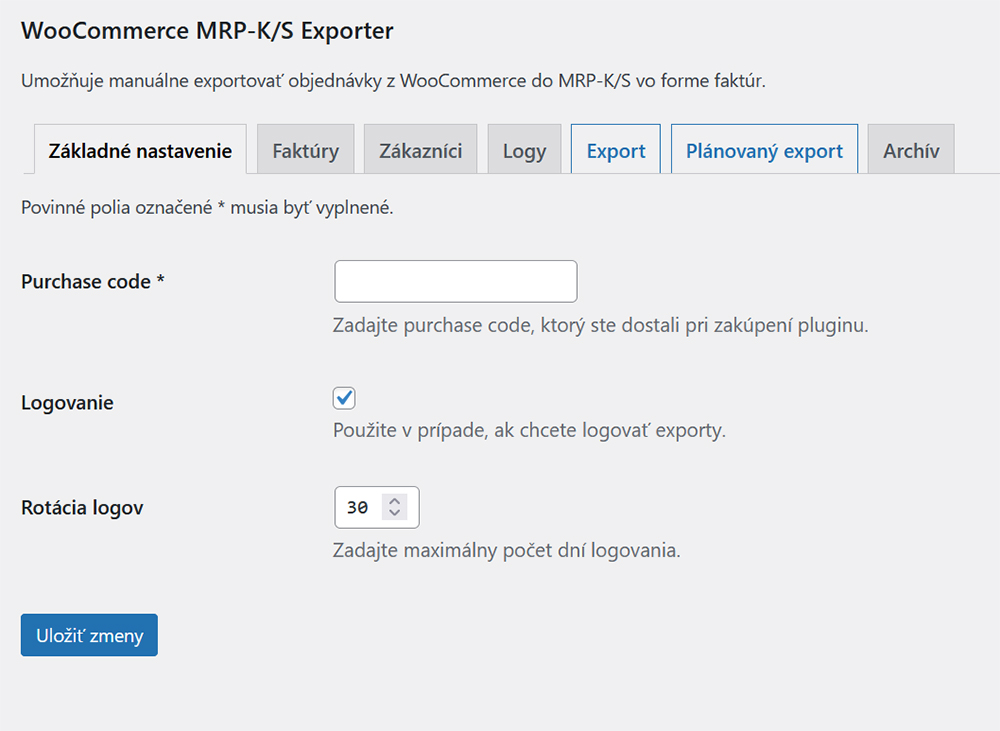This screenshot has width=1000, height=731.
Task: Decrease Rotácia logov with down arrow
Action: (x=395, y=513)
